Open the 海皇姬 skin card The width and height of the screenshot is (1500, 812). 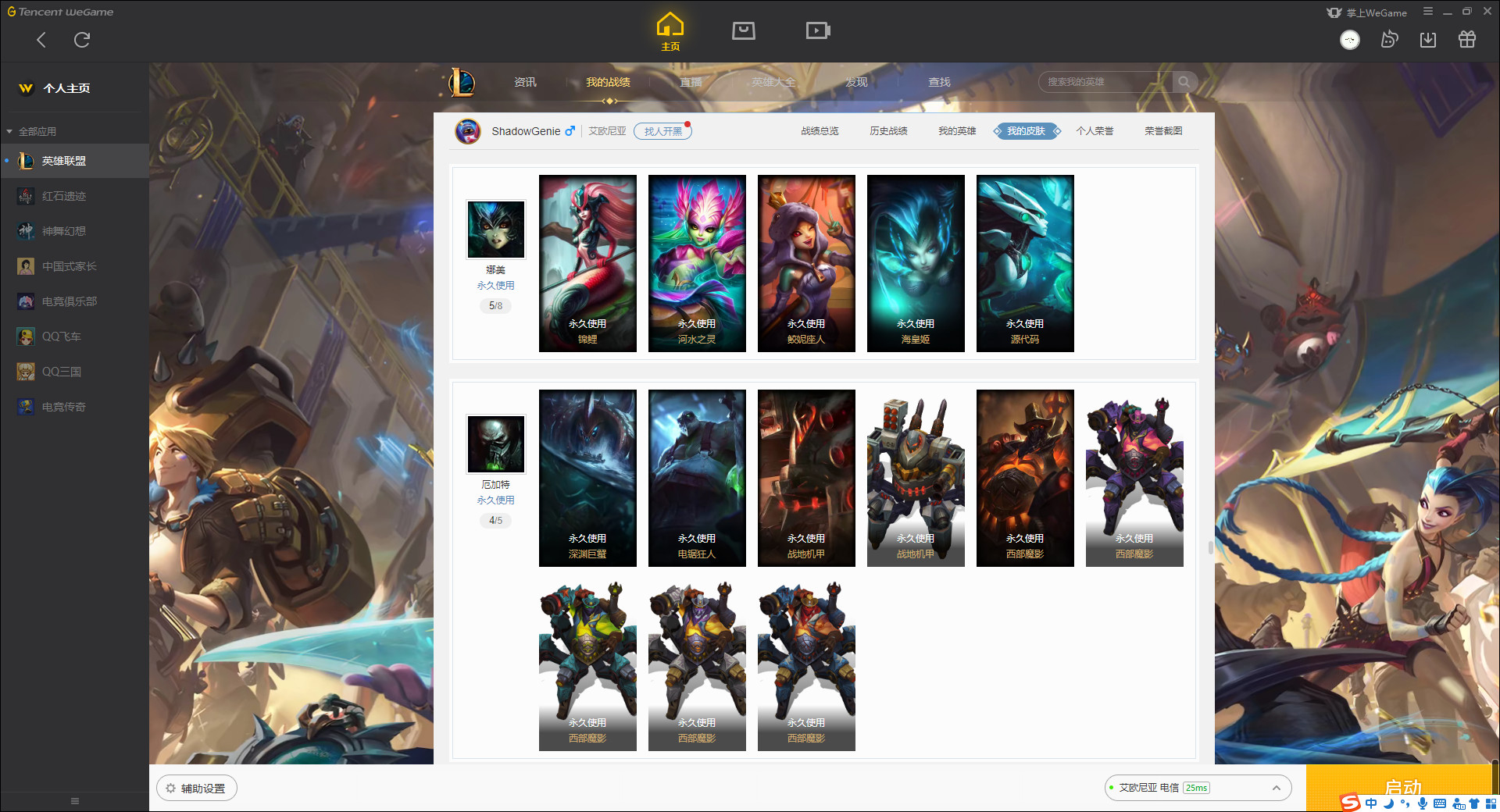[916, 263]
